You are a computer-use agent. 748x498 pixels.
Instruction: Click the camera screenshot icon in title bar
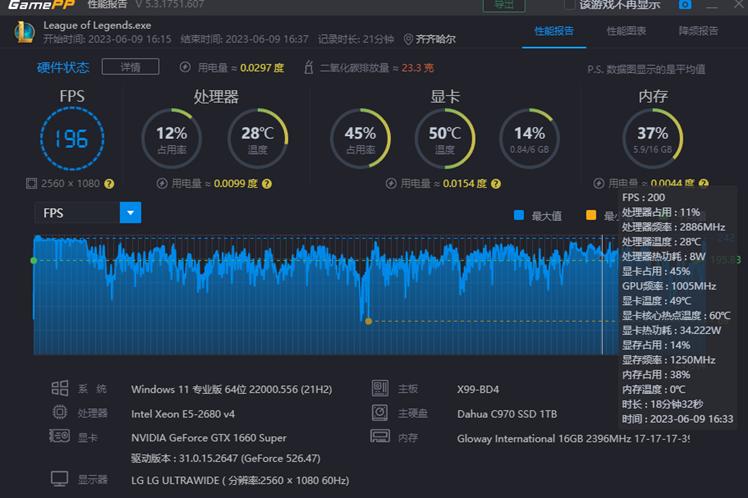pyautogui.click(x=685, y=5)
